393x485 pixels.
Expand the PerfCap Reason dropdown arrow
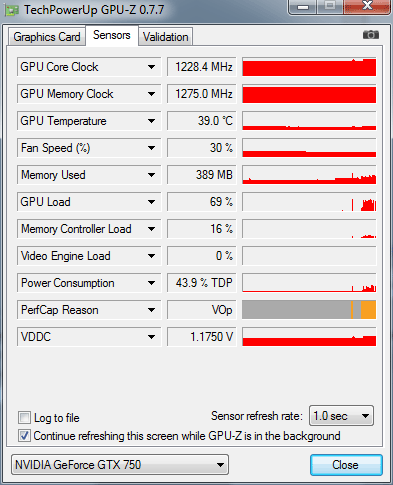pos(151,310)
